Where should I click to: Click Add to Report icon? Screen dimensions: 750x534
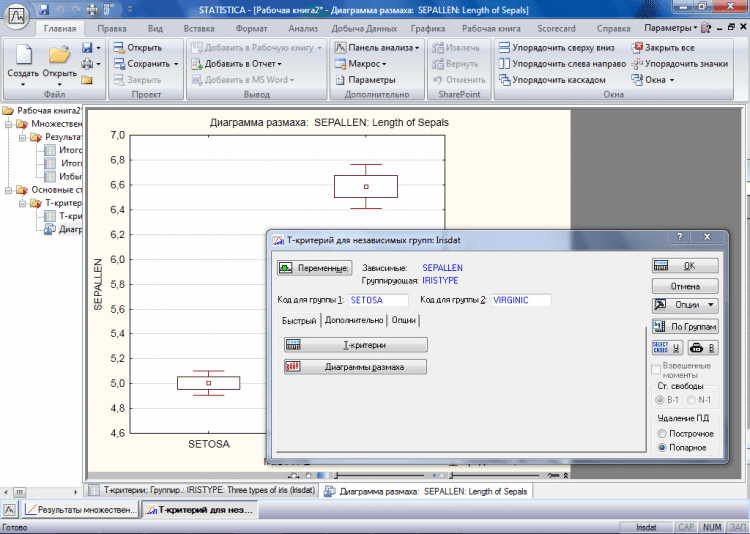[x=197, y=64]
